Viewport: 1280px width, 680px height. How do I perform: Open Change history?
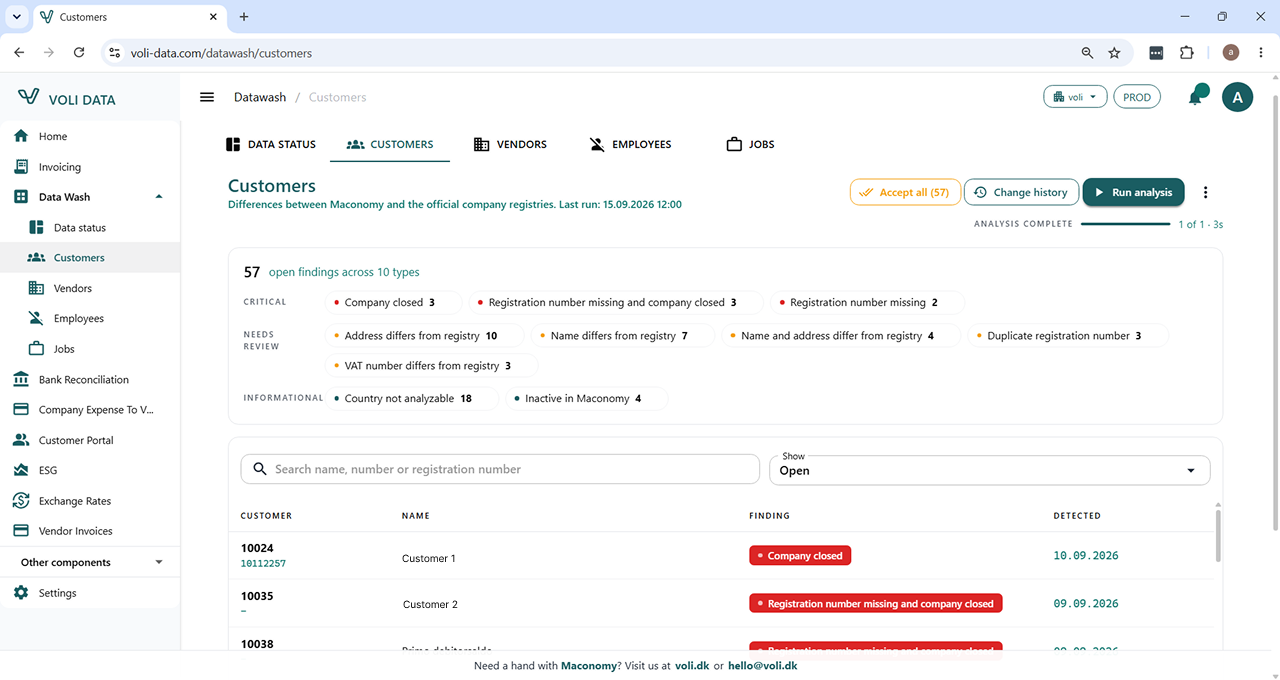coord(1021,192)
